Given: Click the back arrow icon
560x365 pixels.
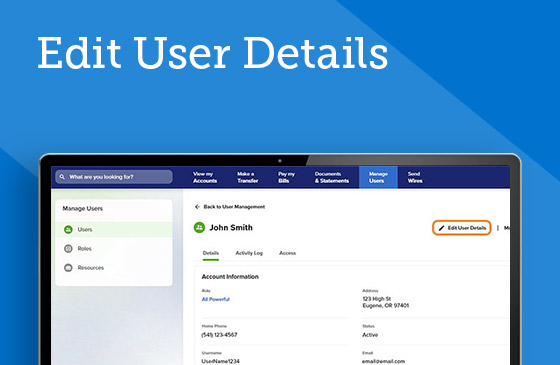Looking at the screenshot, I should point(197,207).
